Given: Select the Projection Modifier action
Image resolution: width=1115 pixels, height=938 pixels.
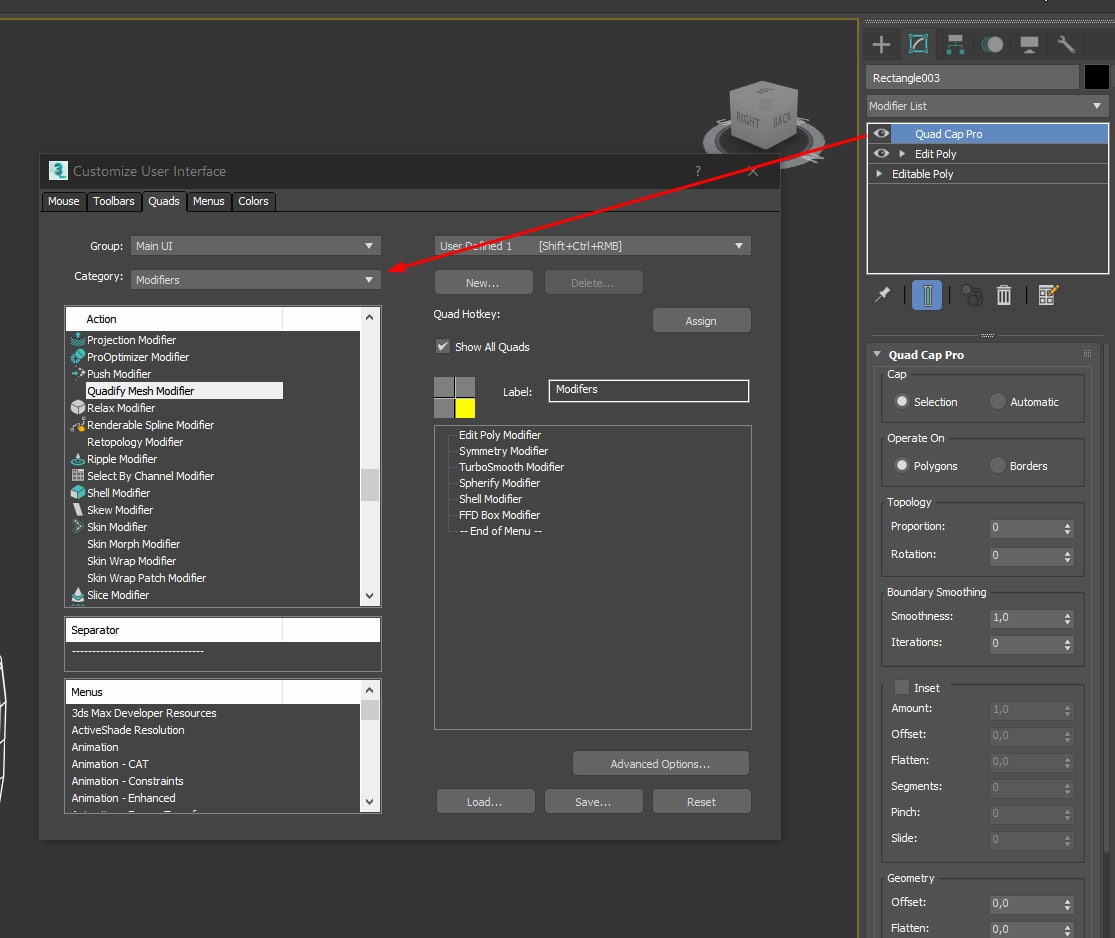Looking at the screenshot, I should click(132, 340).
